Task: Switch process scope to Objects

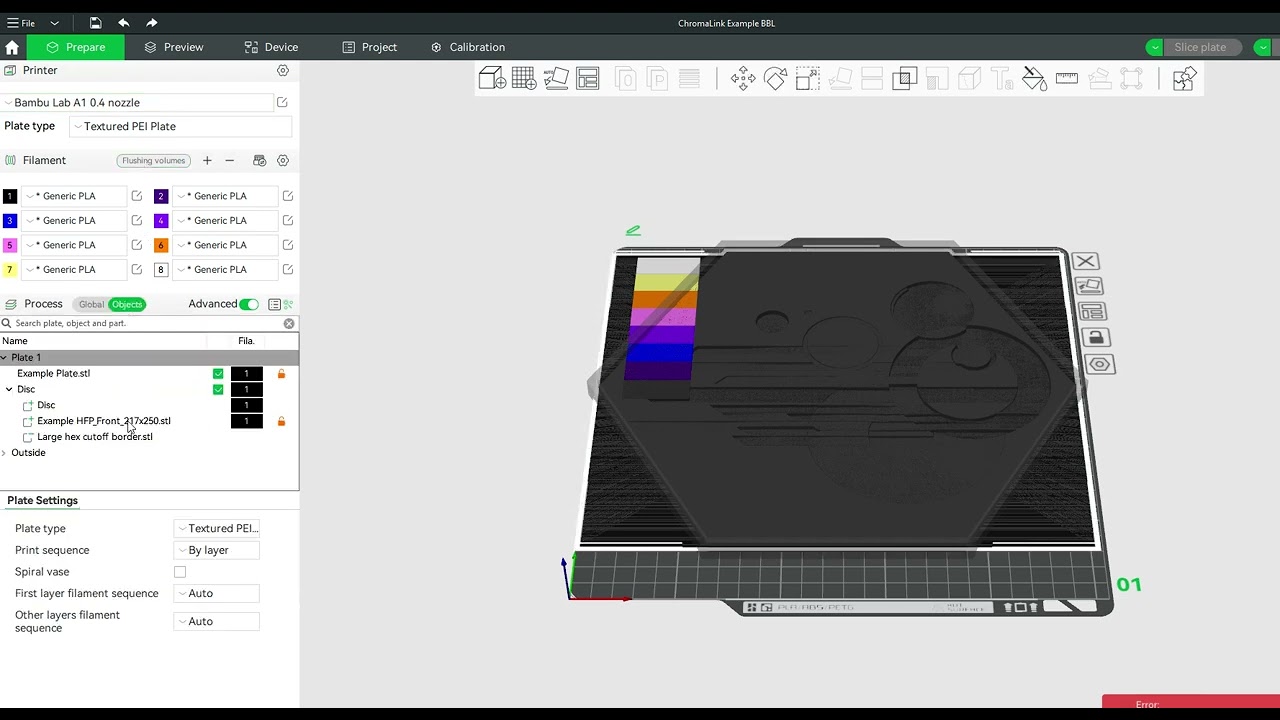Action: 127,304
